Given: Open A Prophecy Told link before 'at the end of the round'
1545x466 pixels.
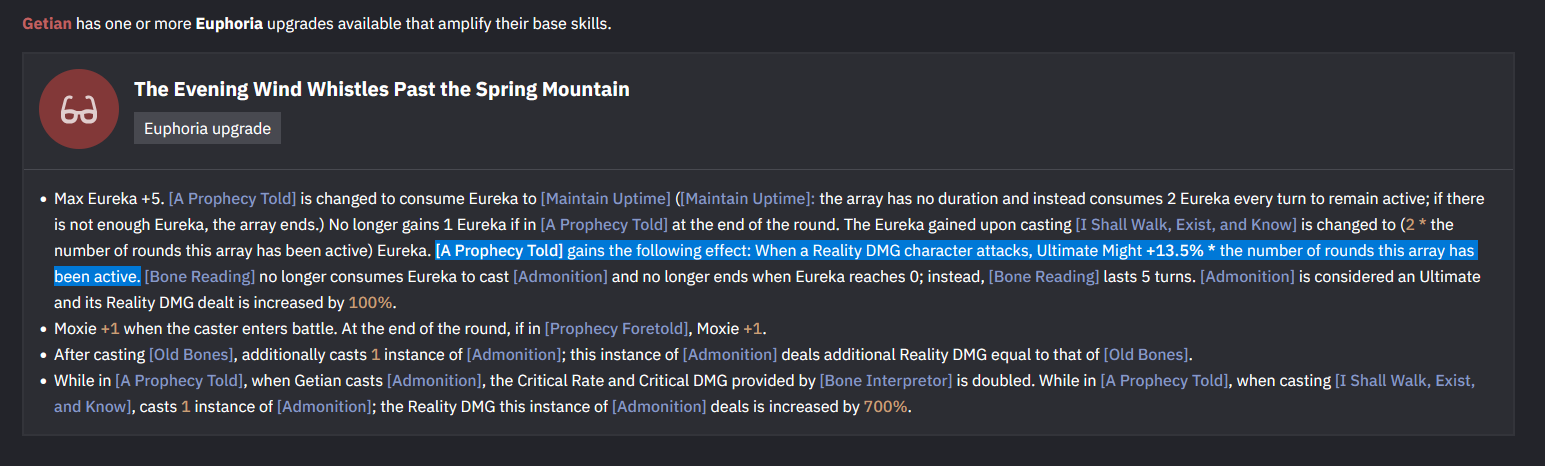Looking at the screenshot, I should pyautogui.click(x=604, y=224).
